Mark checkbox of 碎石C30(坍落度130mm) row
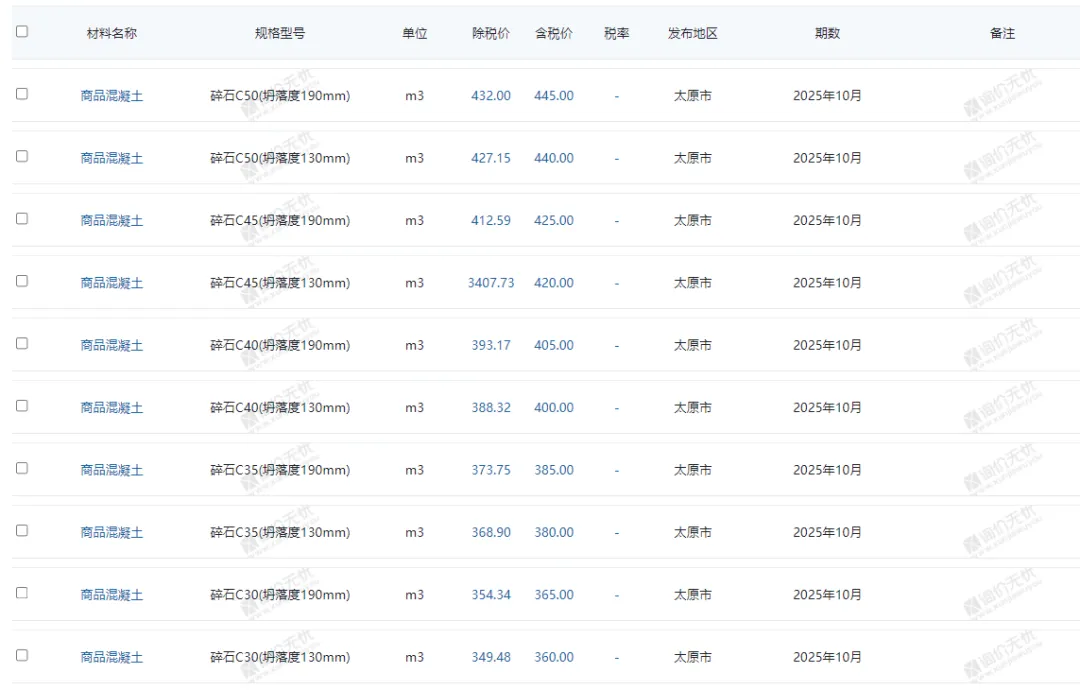The width and height of the screenshot is (1080, 690). 22,655
